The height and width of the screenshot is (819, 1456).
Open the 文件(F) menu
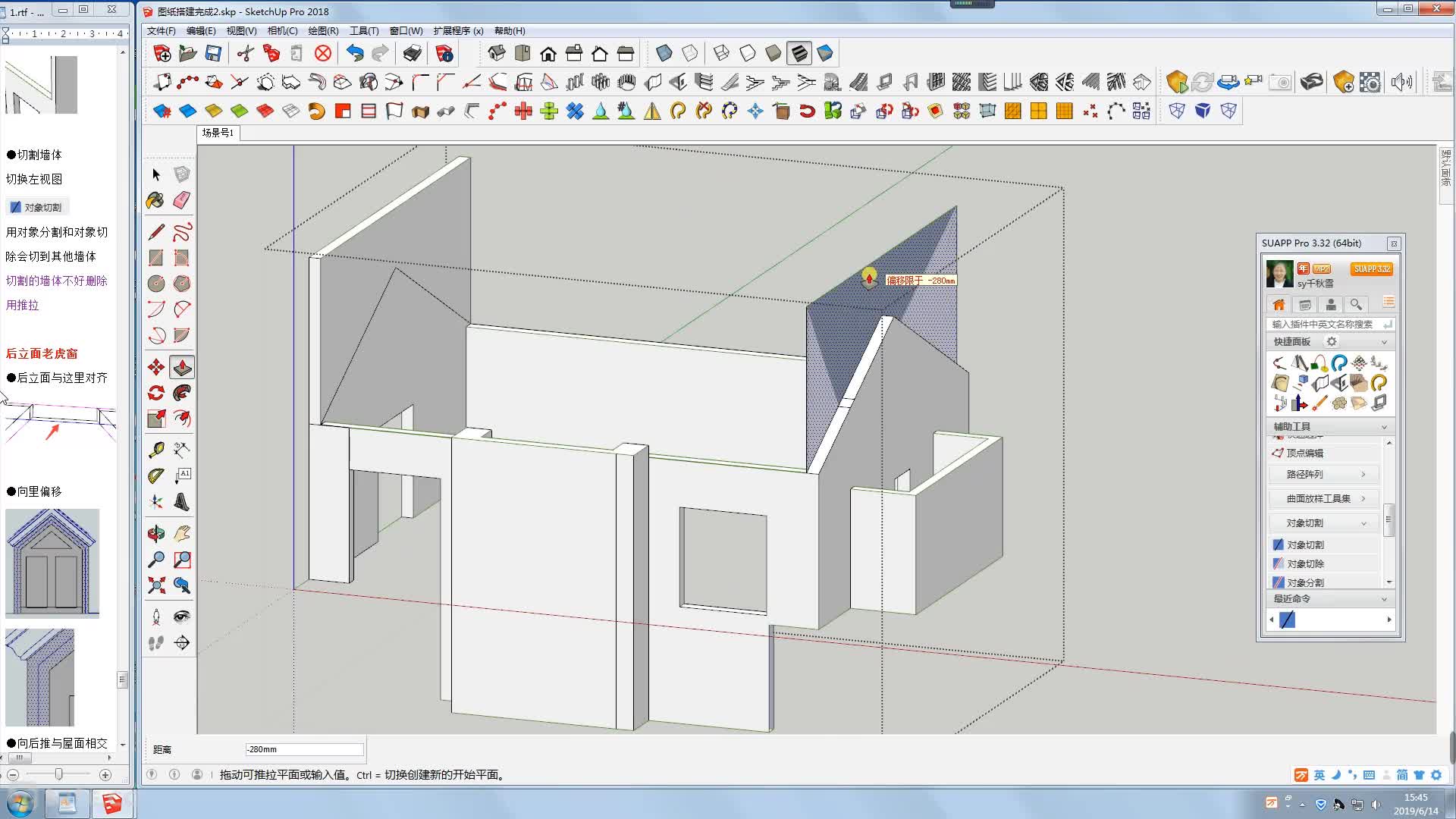(161, 31)
